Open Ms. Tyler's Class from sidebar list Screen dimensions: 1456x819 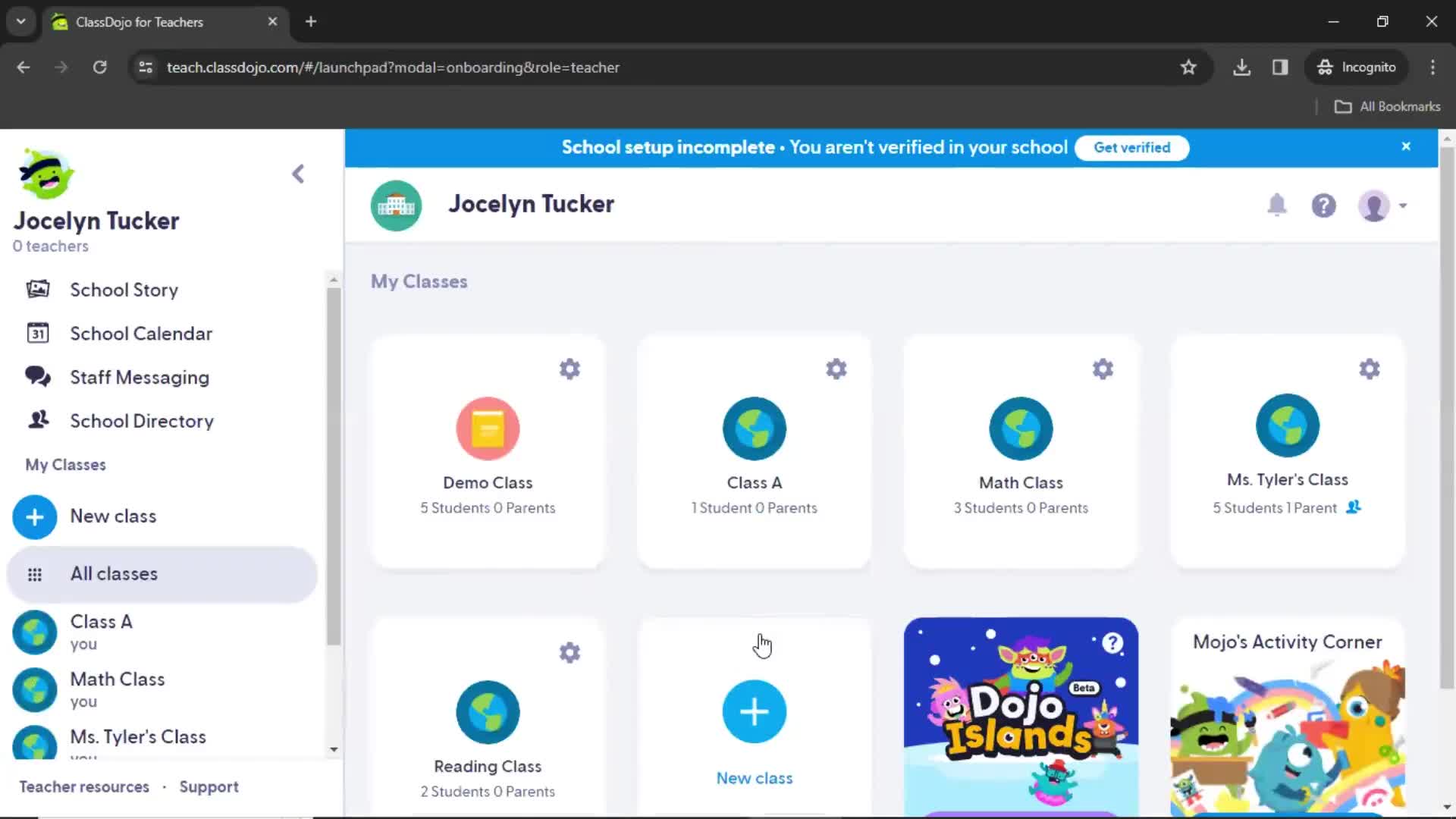click(x=162, y=741)
